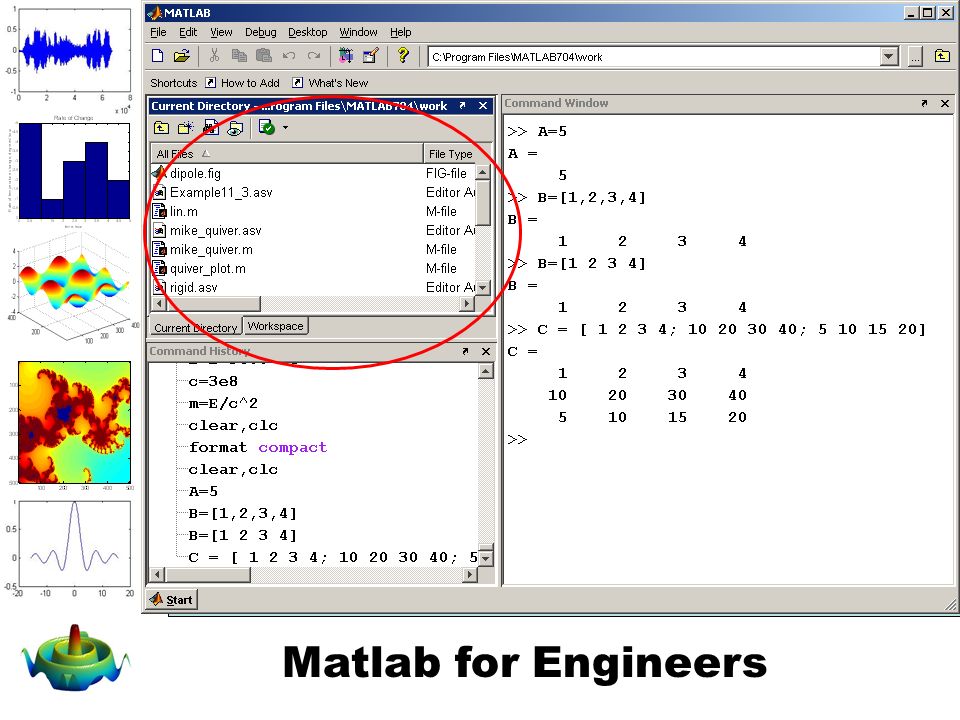The height and width of the screenshot is (720, 960).
Task: Click Find Files icon in Current Directory panel
Action: pos(211,127)
